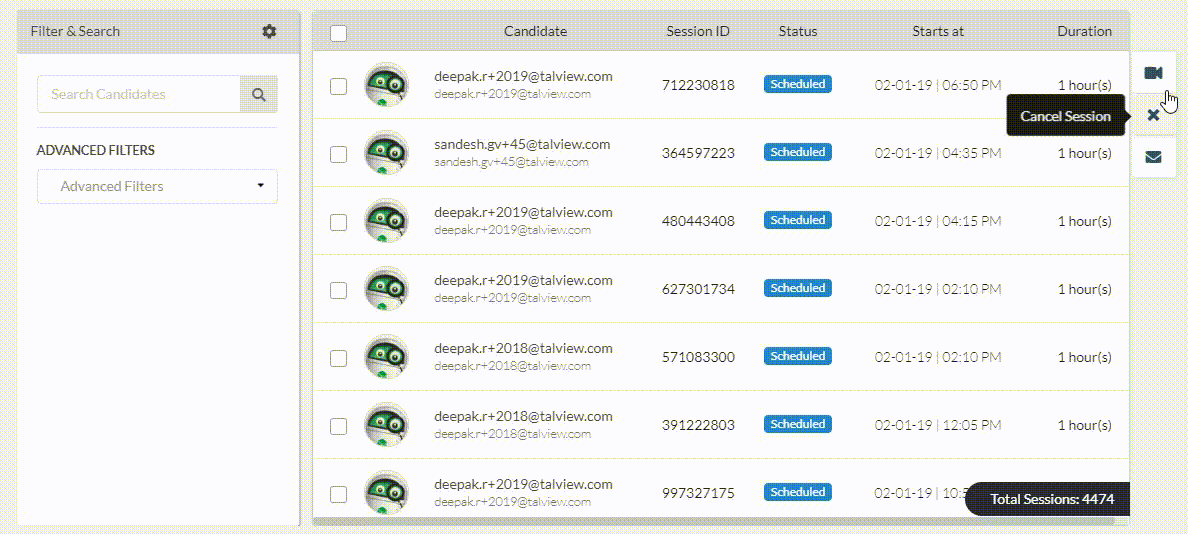Click avatar for session 997327175
The image size is (1188, 534).
coord(386,492)
